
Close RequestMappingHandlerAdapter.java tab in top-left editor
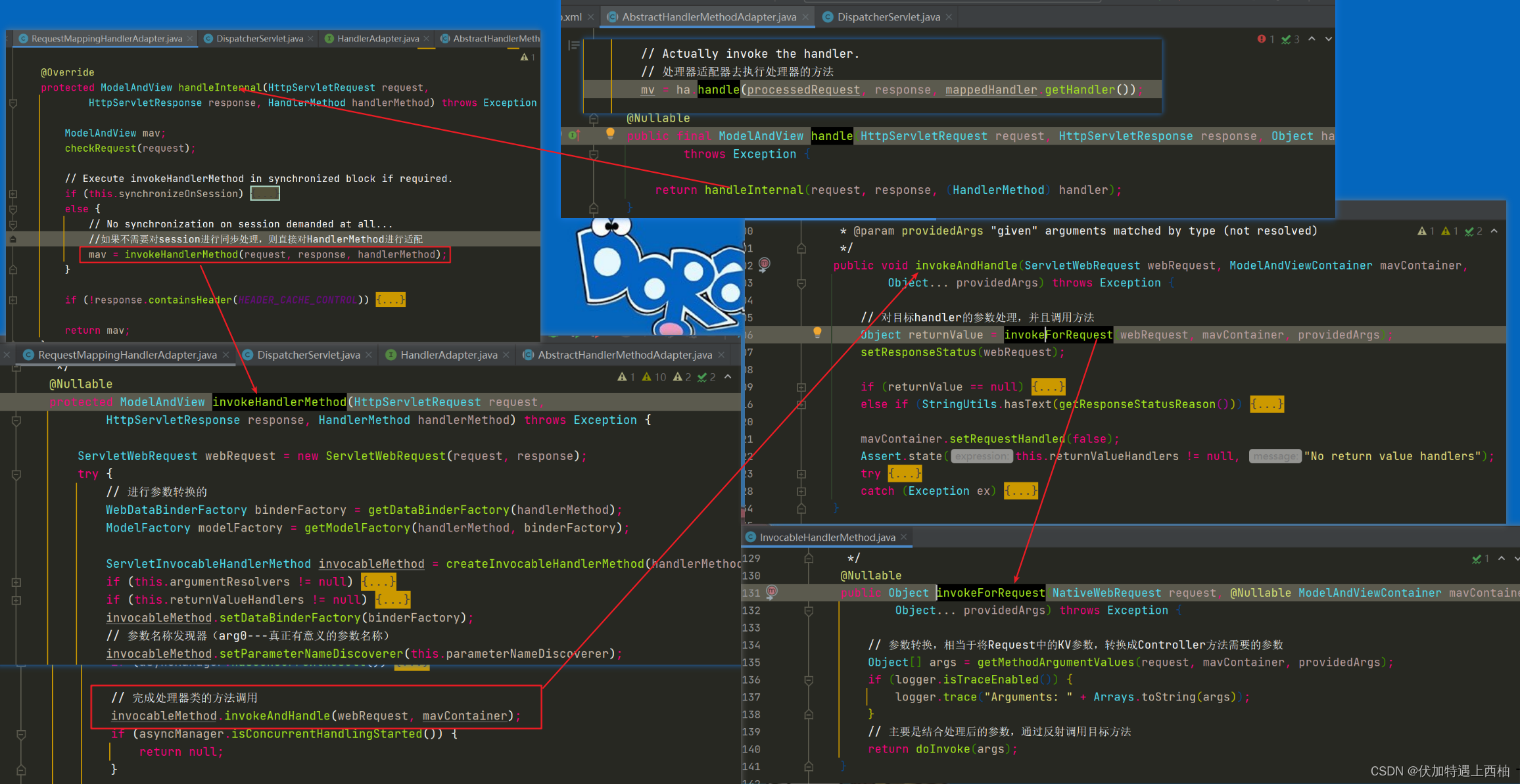point(190,39)
